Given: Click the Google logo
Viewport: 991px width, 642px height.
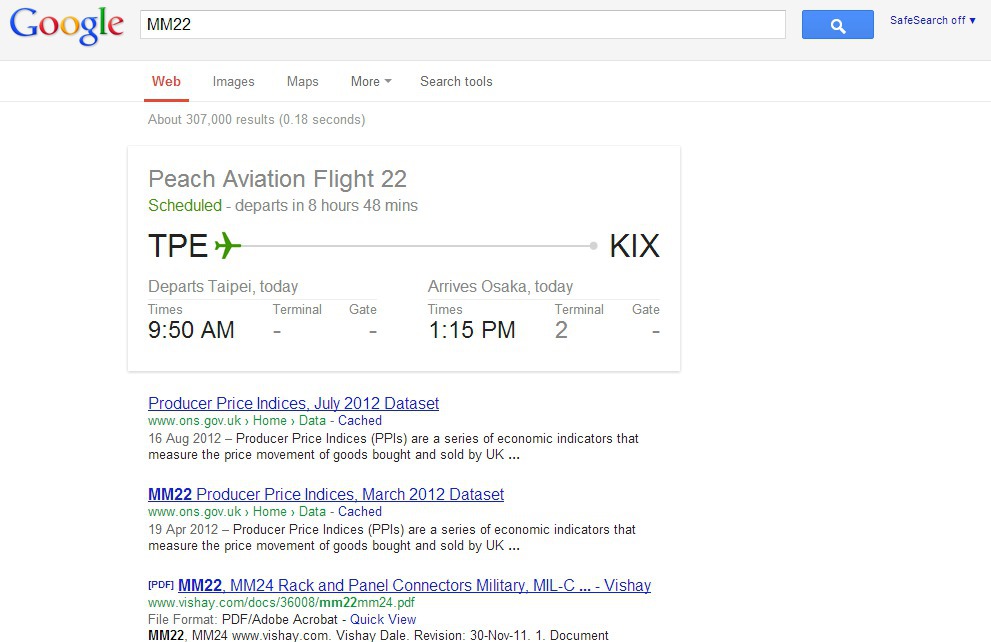Looking at the screenshot, I should [x=67, y=26].
